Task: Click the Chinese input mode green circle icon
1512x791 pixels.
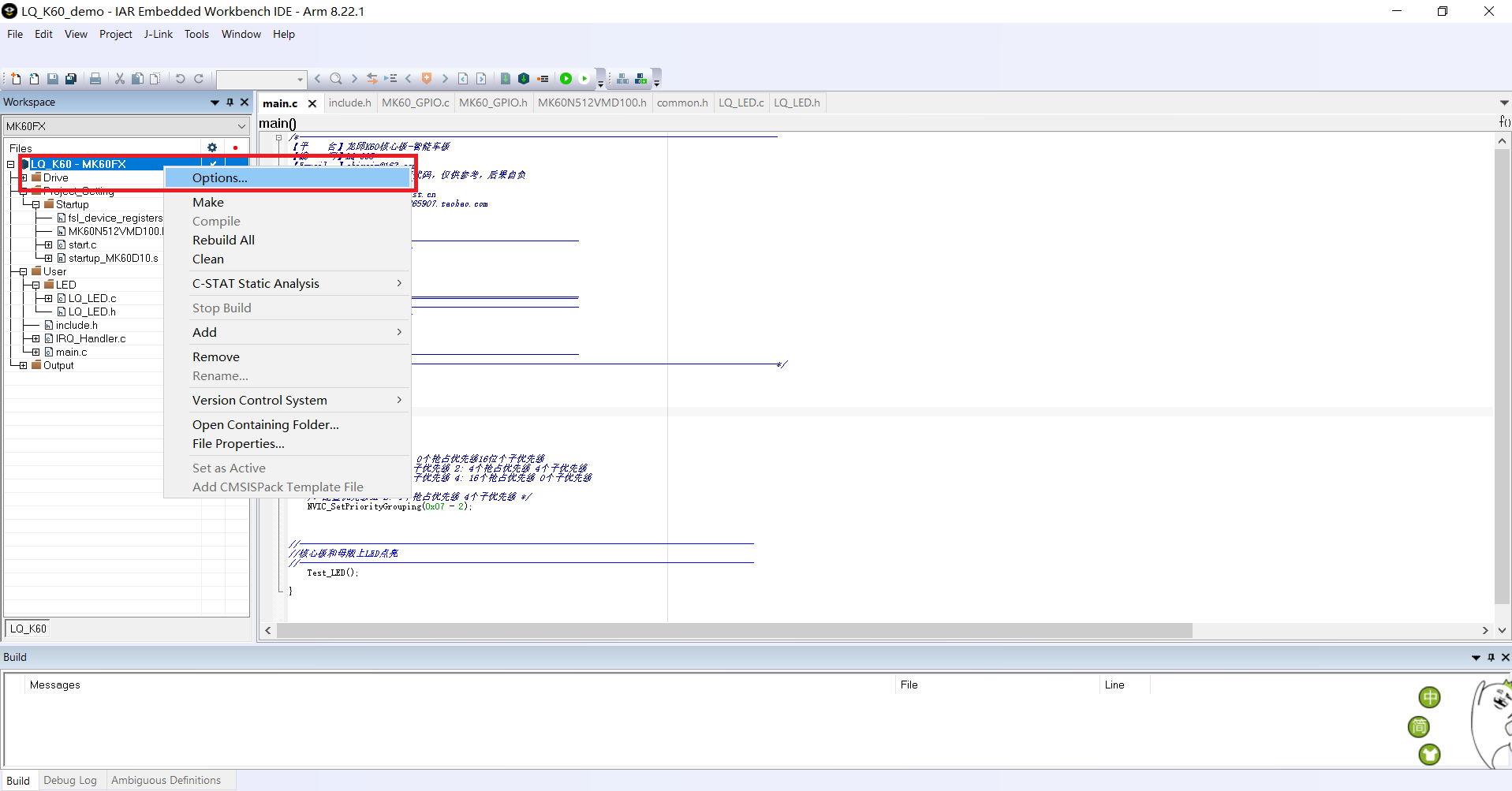Action: [1429, 697]
